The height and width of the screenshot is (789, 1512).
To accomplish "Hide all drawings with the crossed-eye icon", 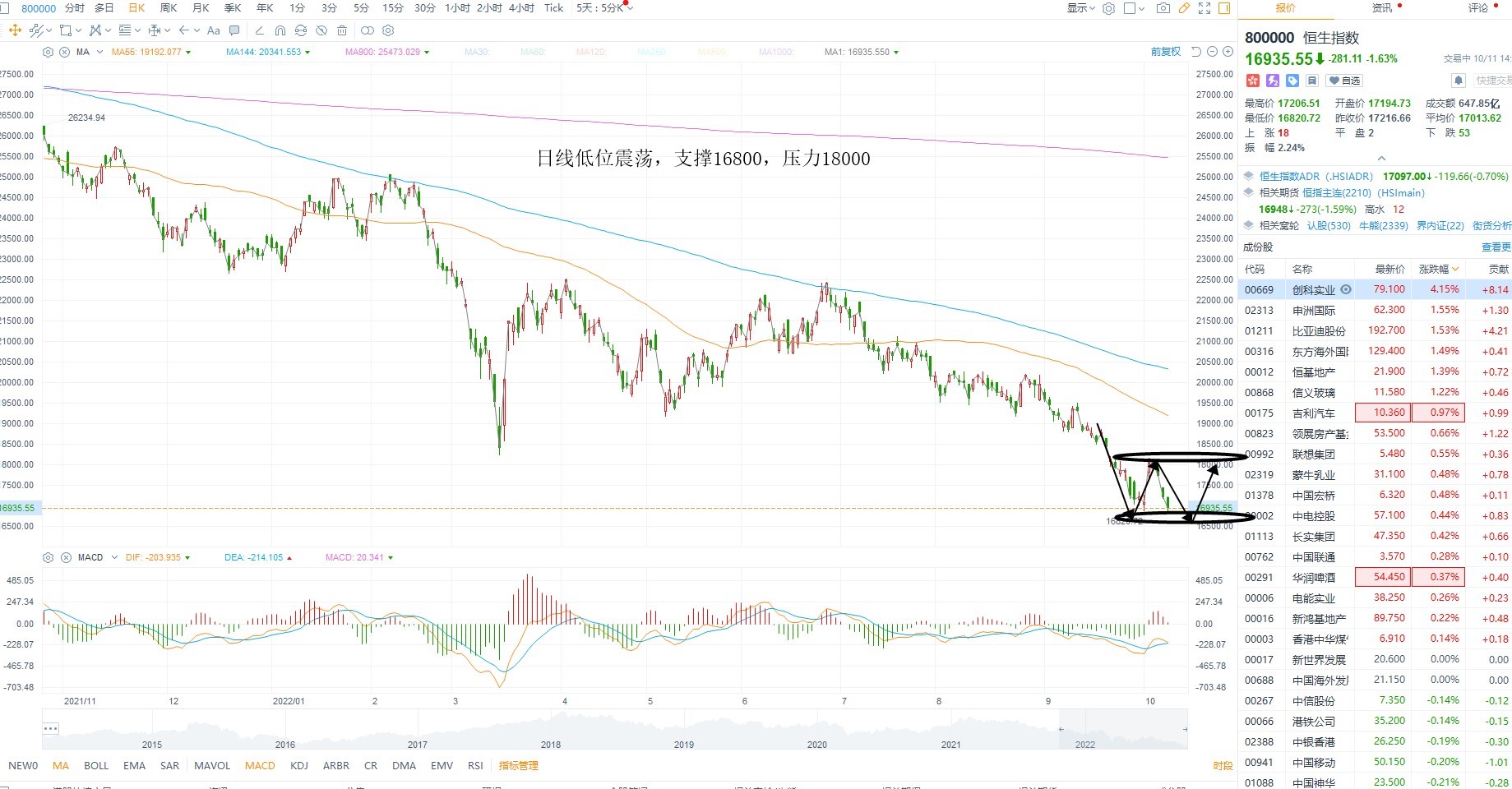I will pos(321,30).
